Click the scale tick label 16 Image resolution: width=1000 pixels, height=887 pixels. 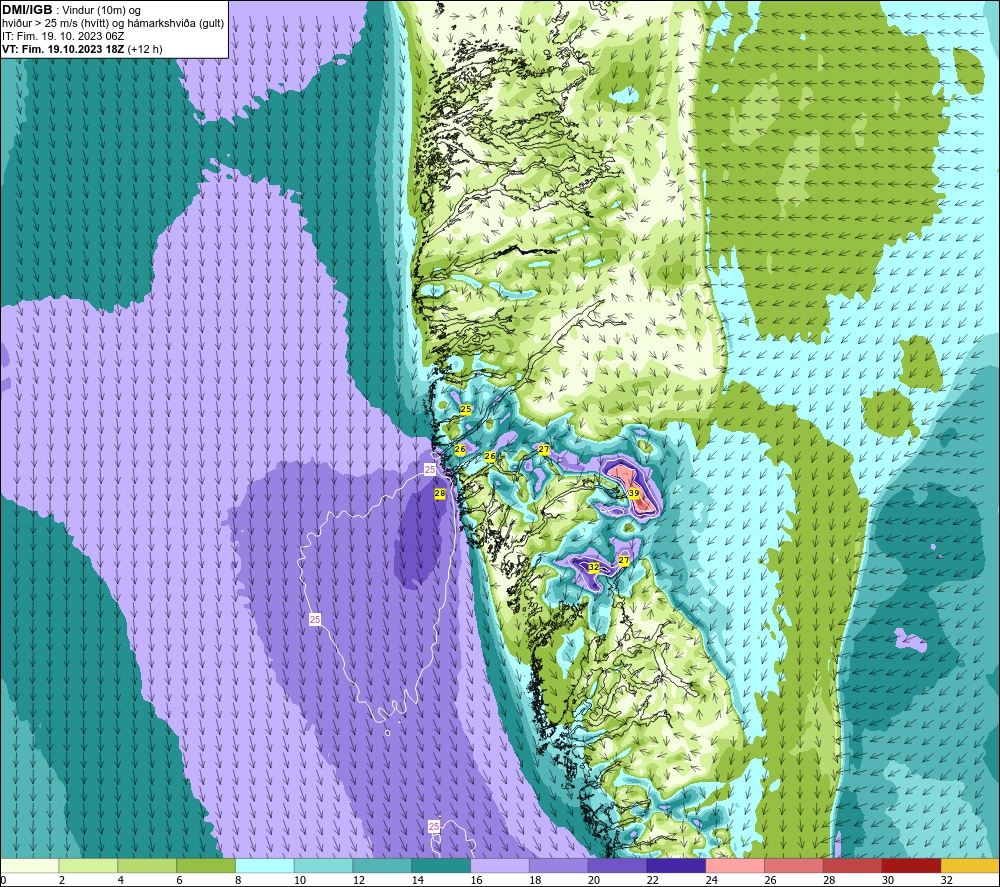[476, 881]
